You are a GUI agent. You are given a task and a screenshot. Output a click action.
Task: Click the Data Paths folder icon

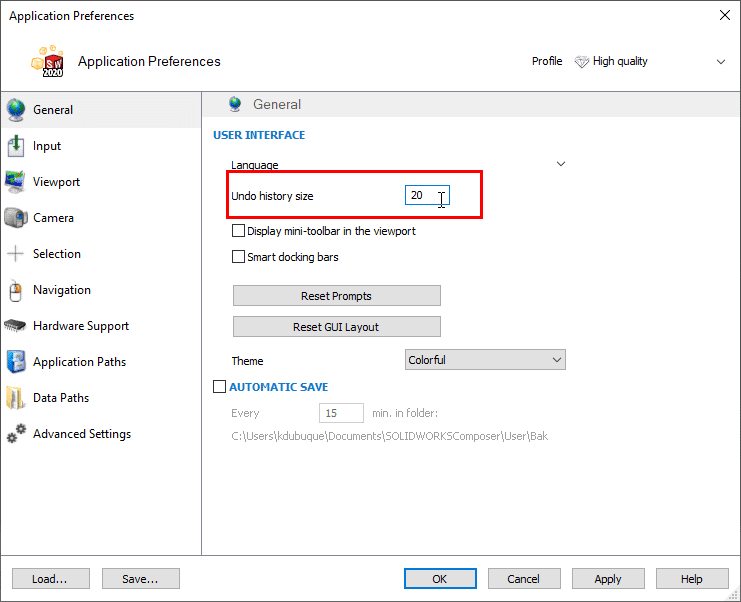tap(15, 398)
